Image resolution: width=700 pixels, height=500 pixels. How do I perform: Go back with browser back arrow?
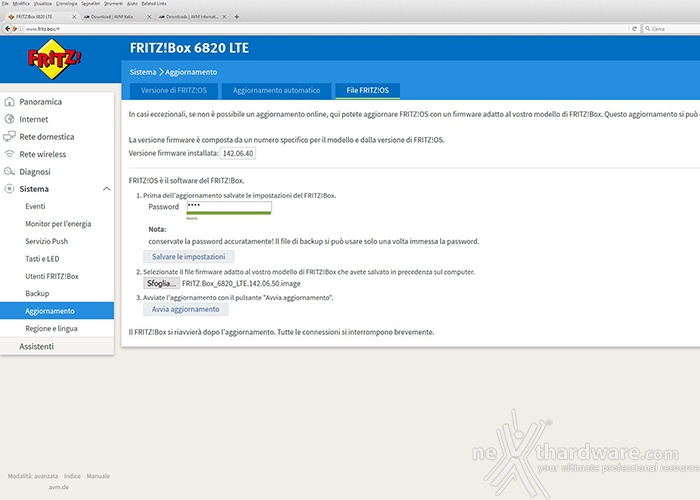pos(7,29)
